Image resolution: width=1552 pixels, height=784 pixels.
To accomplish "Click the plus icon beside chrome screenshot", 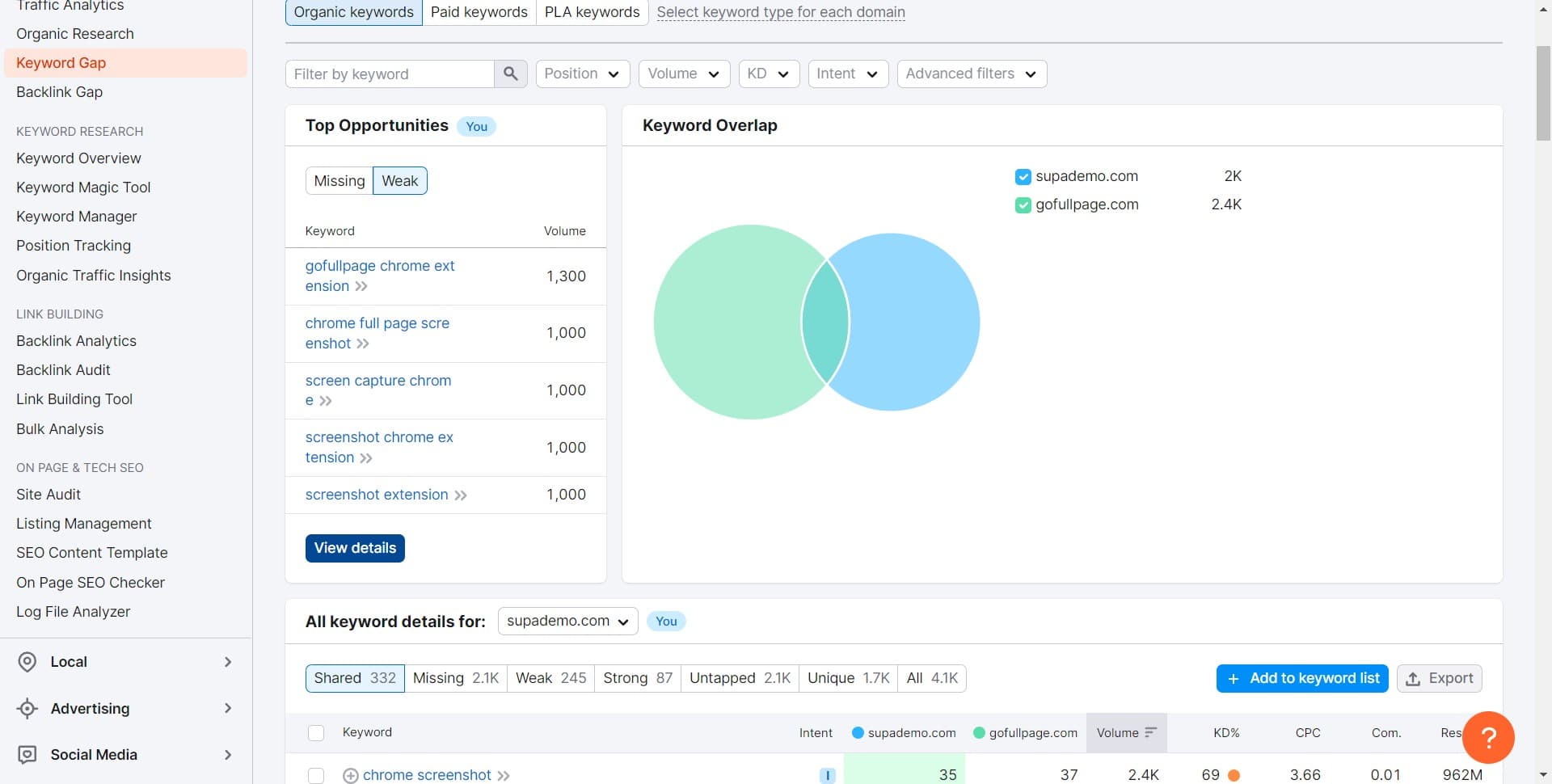I will point(350,775).
